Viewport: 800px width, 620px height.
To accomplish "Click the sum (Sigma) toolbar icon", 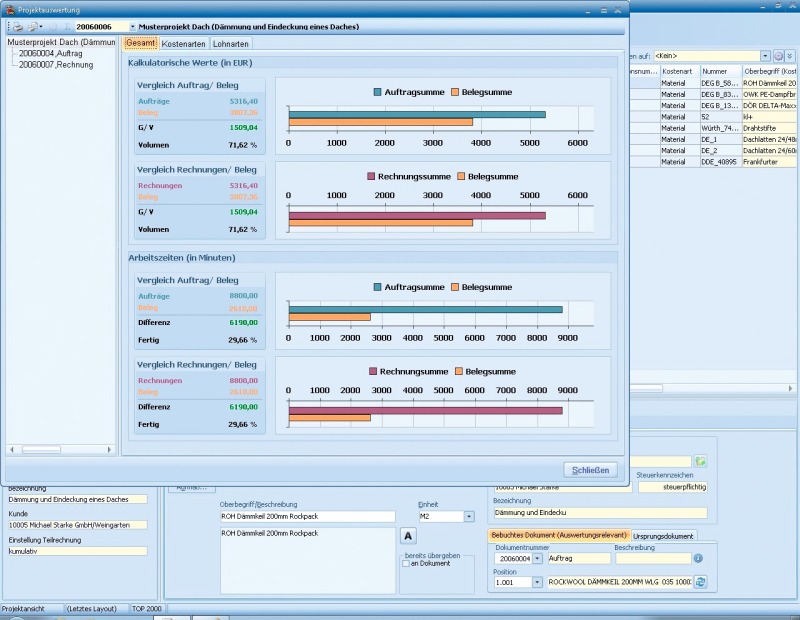I will (67, 27).
